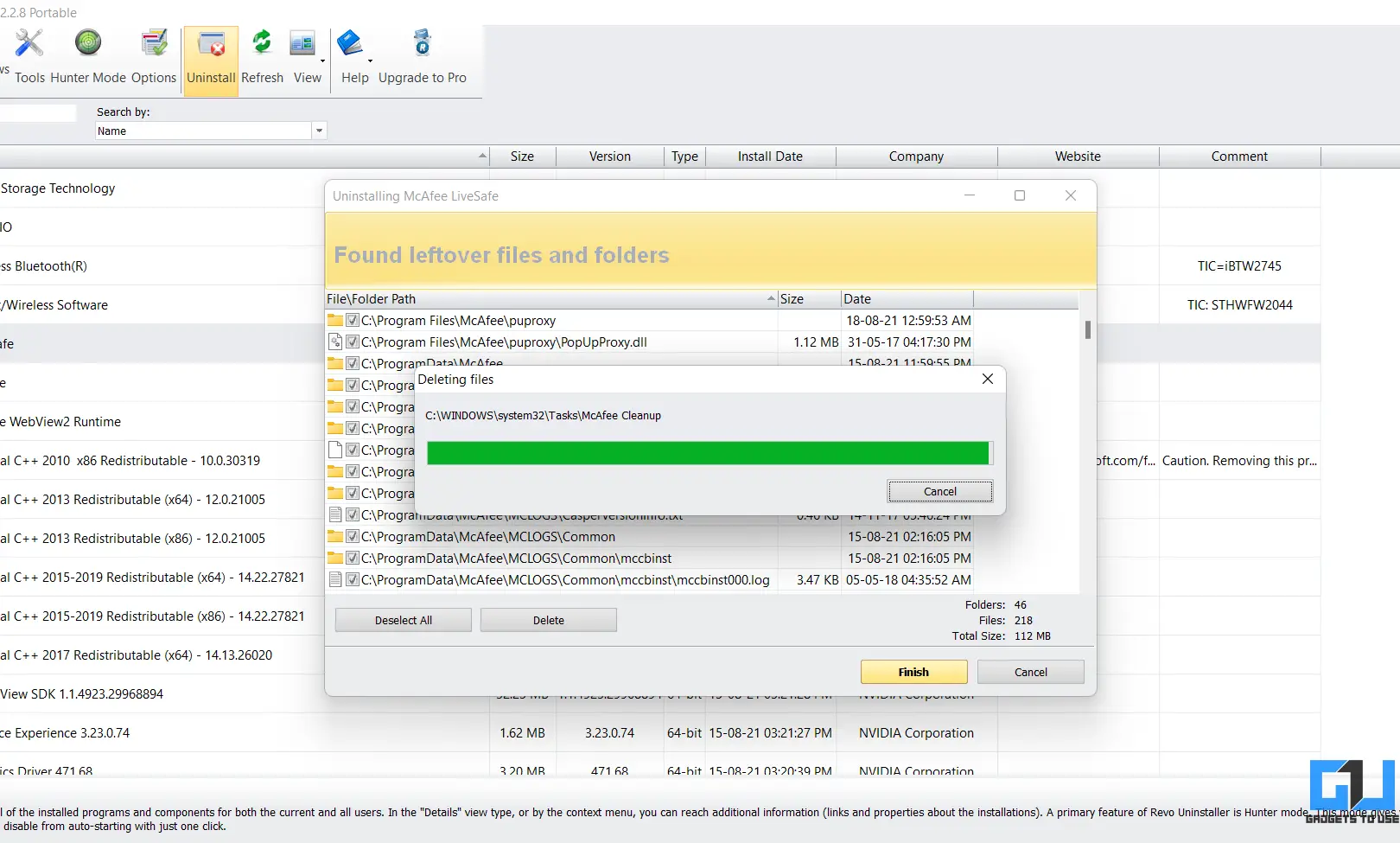The image size is (1400, 843).
Task: Sort program list by Type column
Action: (685, 156)
